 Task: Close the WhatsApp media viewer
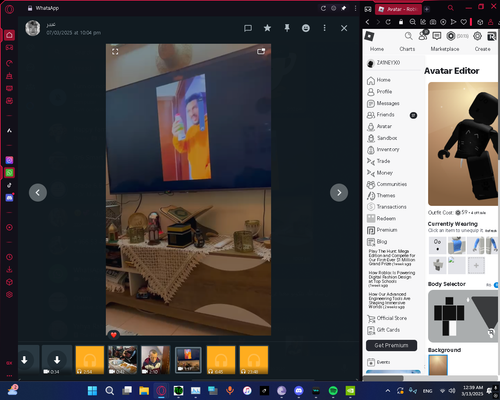344,28
